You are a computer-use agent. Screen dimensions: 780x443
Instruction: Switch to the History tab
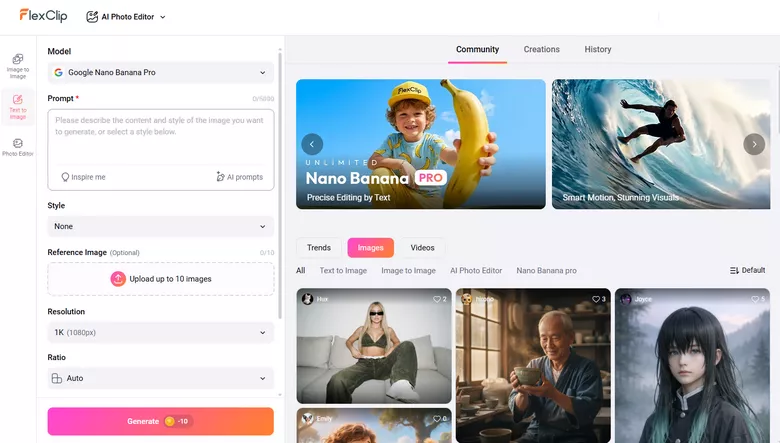(597, 50)
